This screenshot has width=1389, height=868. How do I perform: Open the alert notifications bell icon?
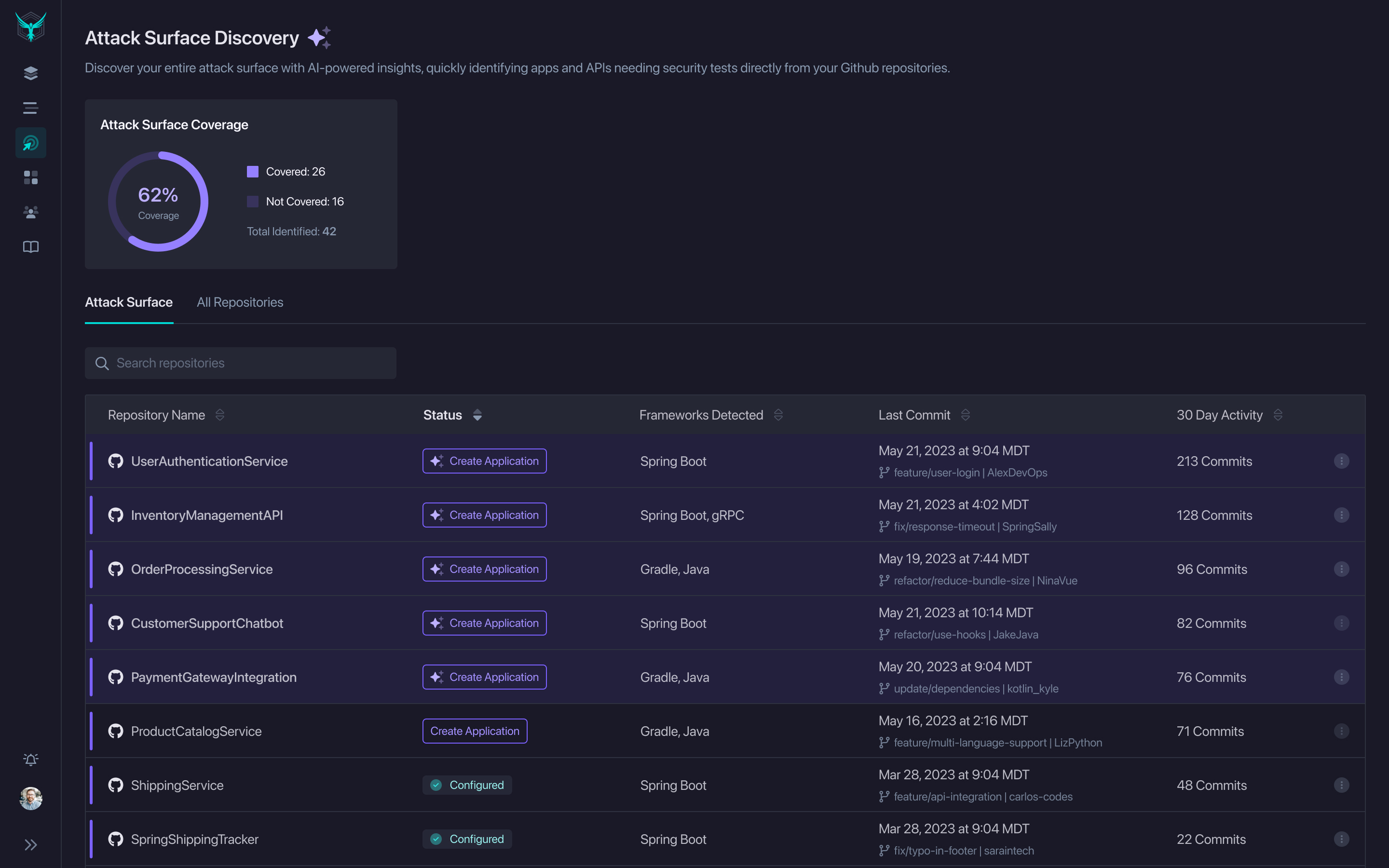click(x=31, y=759)
